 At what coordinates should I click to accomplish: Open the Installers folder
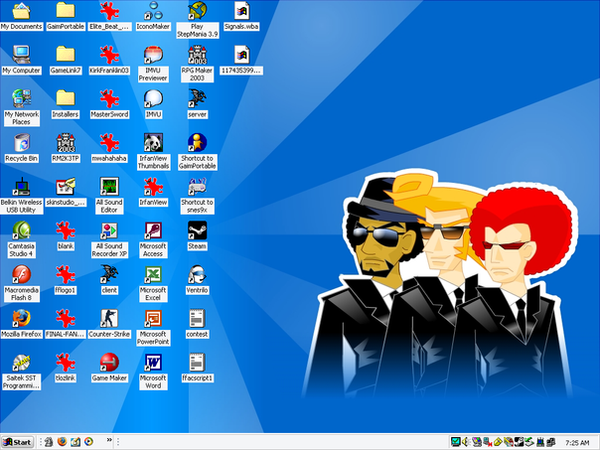[65, 99]
